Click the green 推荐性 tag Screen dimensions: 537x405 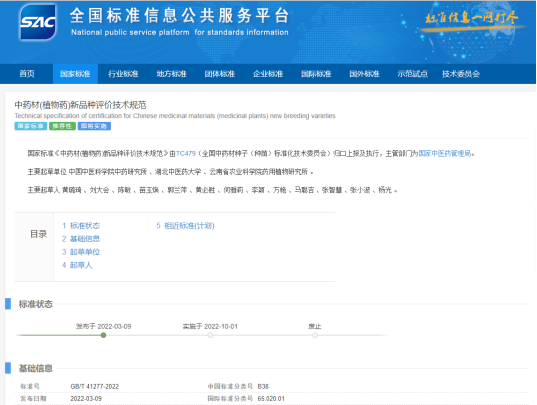[x=62, y=126]
